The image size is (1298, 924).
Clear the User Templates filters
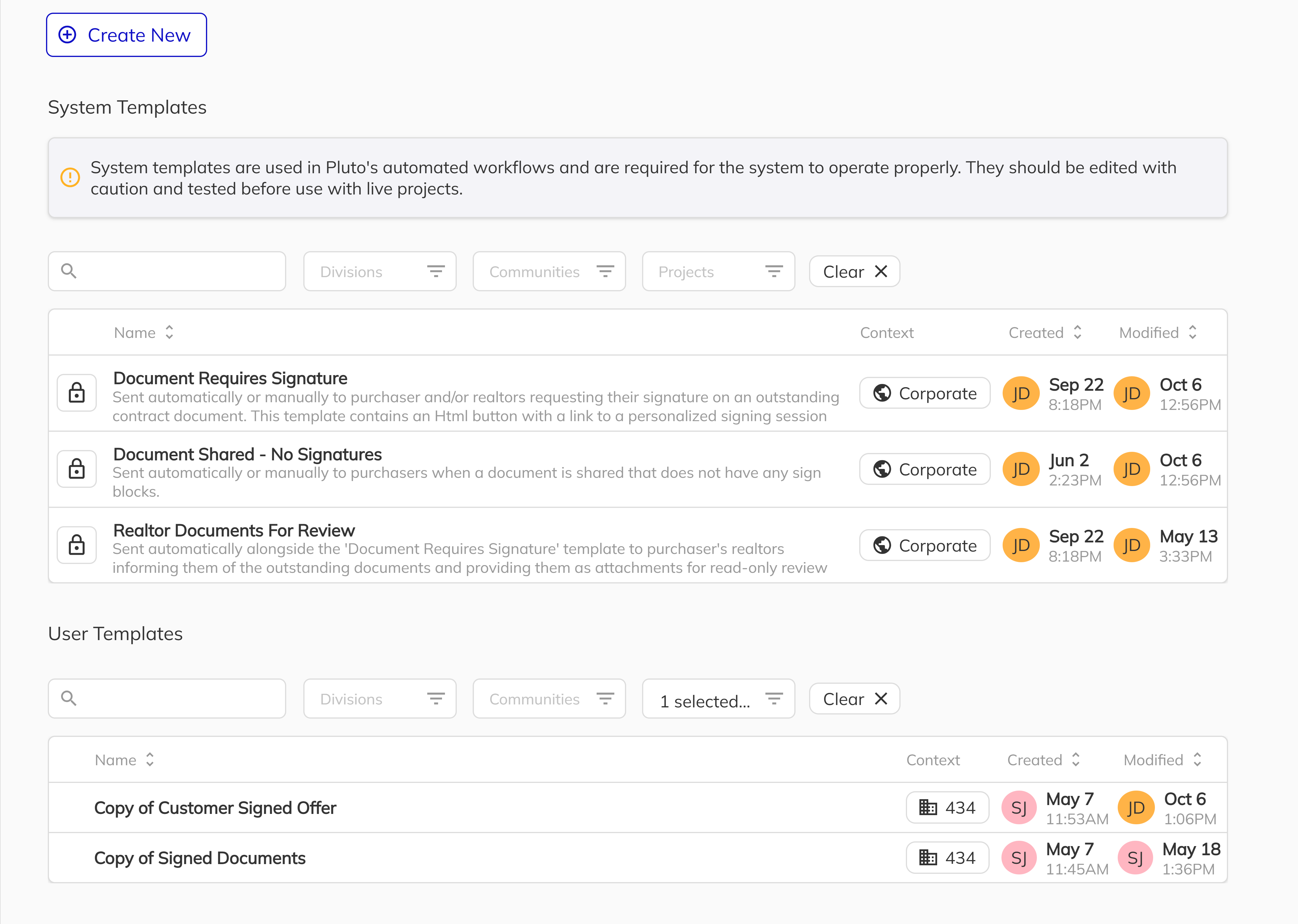(x=854, y=698)
